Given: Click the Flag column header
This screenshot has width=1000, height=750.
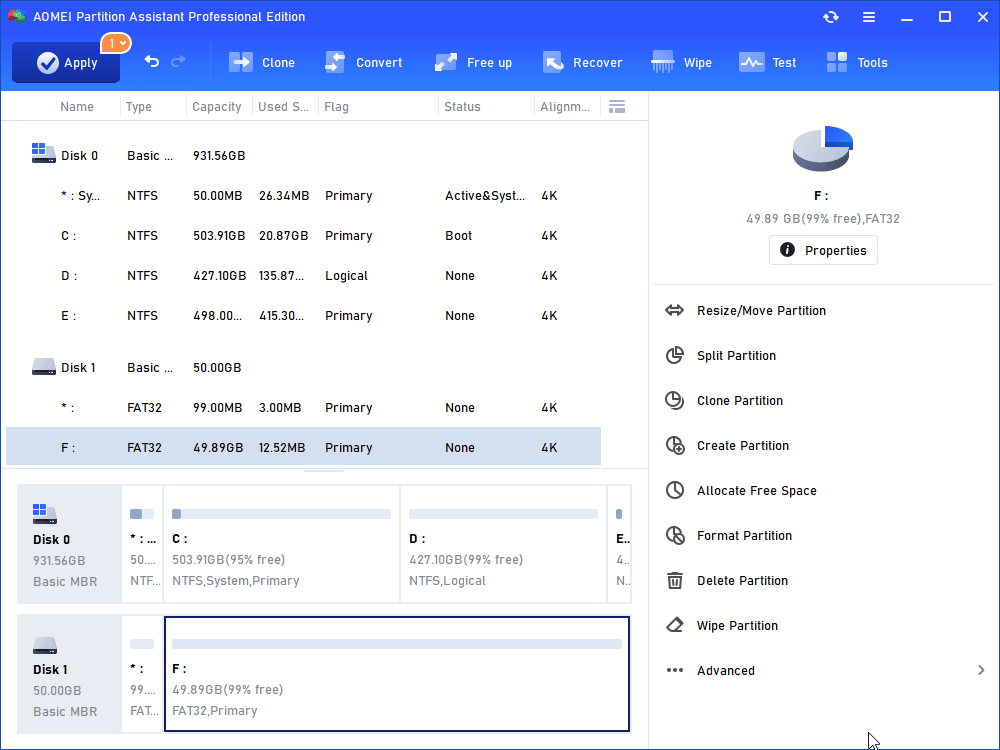Looking at the screenshot, I should coord(336,107).
